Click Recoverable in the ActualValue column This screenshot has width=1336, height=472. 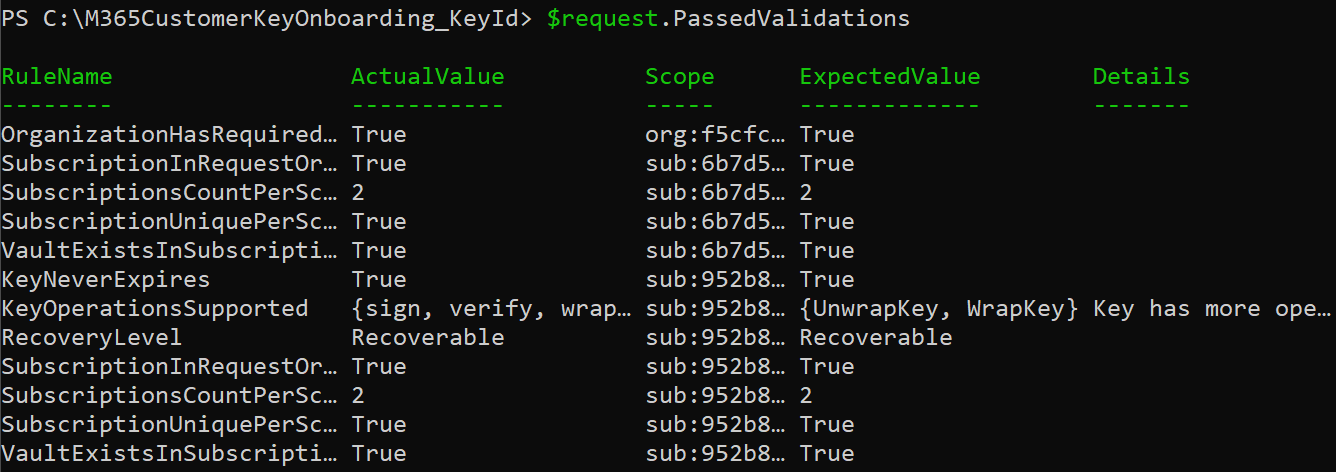428,337
